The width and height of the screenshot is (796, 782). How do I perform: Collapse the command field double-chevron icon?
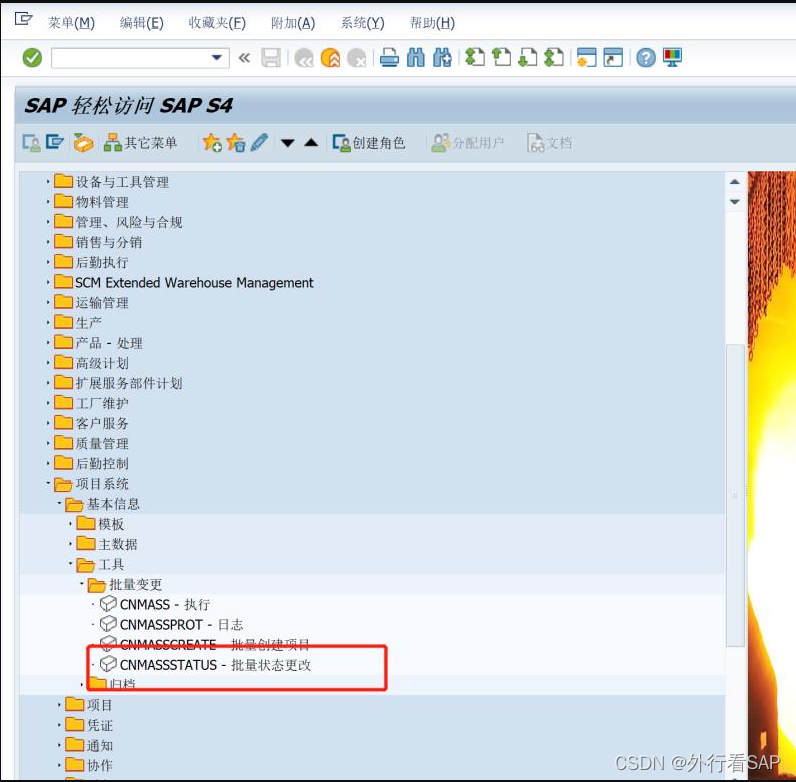tap(244, 58)
